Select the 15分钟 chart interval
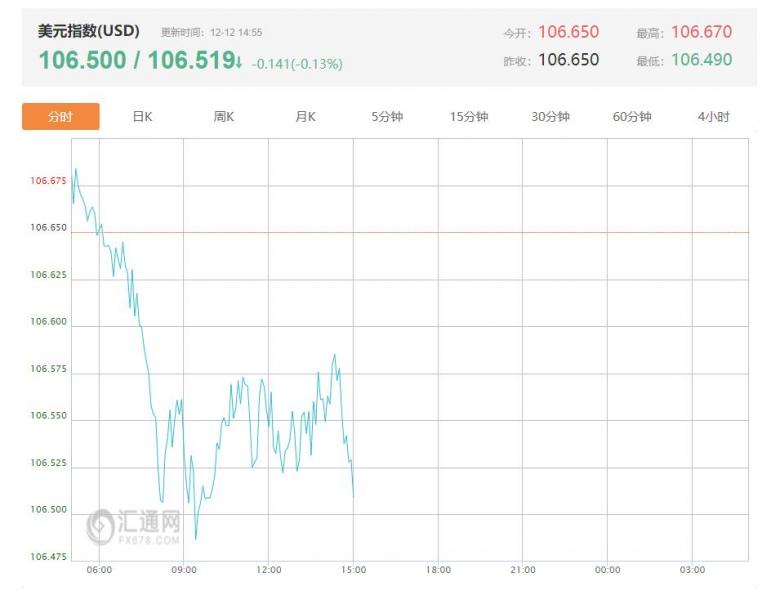780x600 pixels. pyautogui.click(x=469, y=117)
